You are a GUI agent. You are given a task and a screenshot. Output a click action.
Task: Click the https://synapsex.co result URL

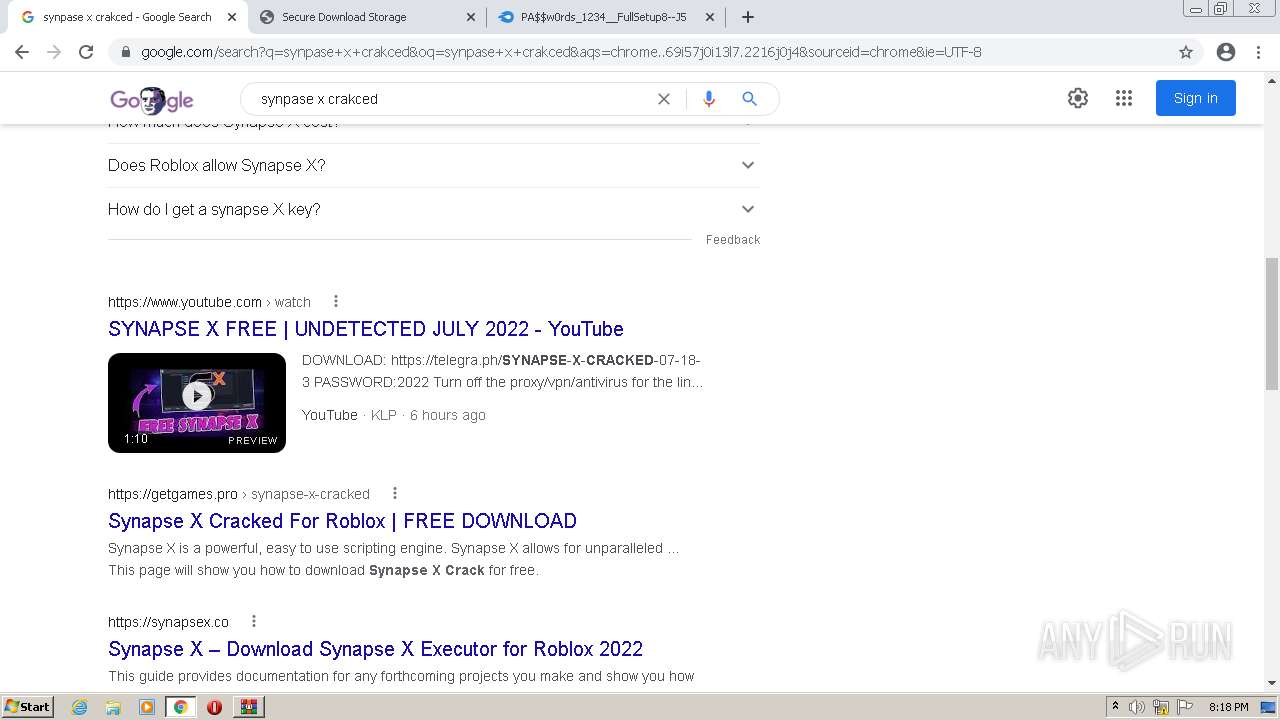(x=168, y=622)
